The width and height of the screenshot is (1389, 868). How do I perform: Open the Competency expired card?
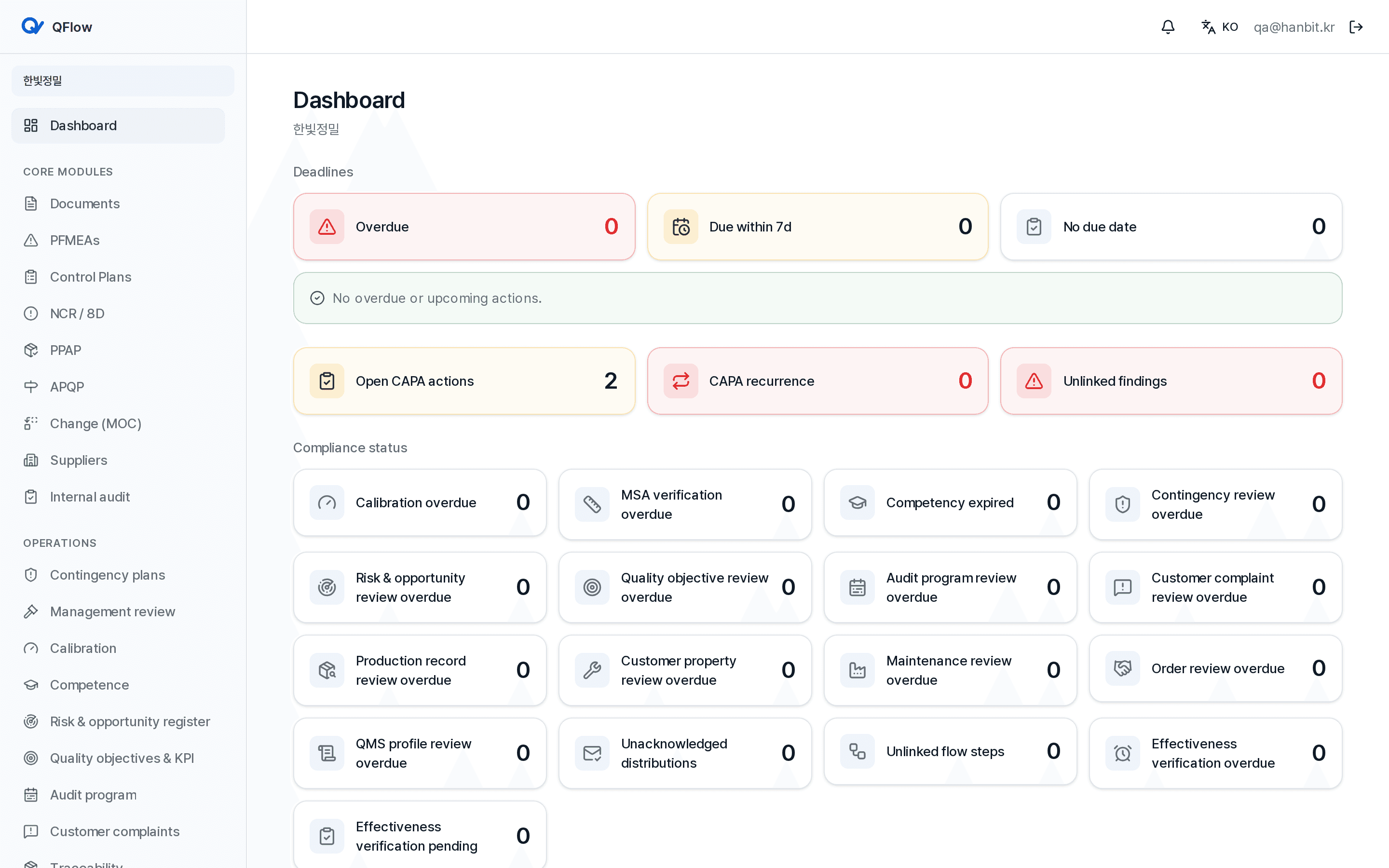point(951,503)
